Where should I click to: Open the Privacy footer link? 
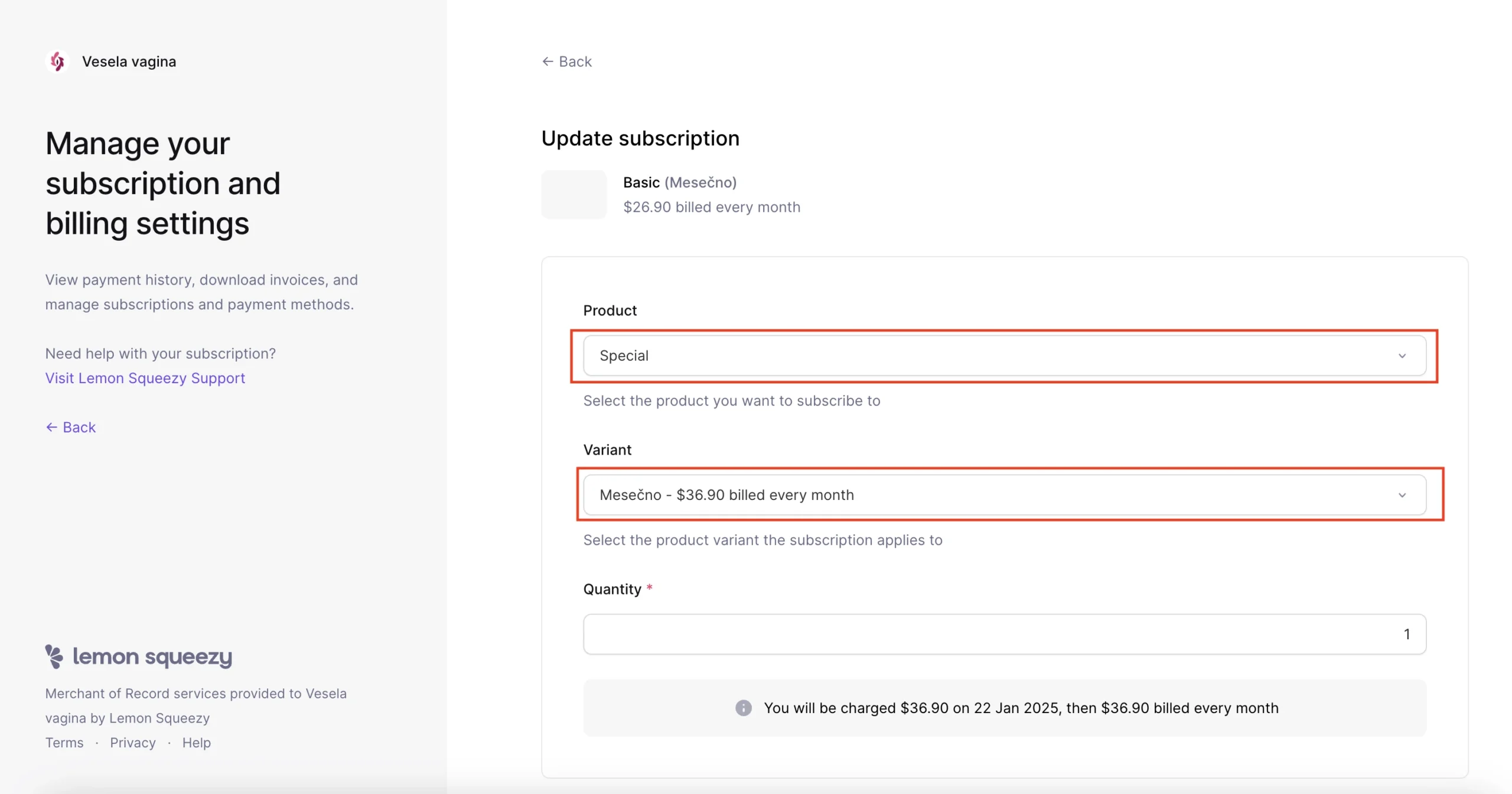pyautogui.click(x=133, y=743)
